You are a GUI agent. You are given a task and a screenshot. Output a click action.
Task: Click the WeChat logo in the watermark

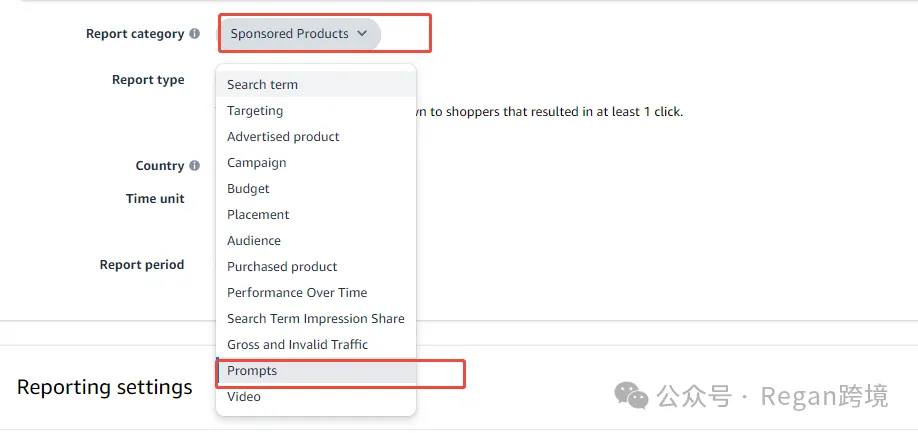(631, 396)
